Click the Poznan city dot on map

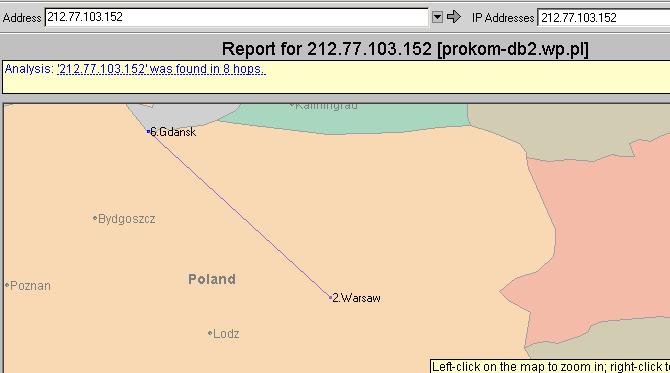pos(7,285)
